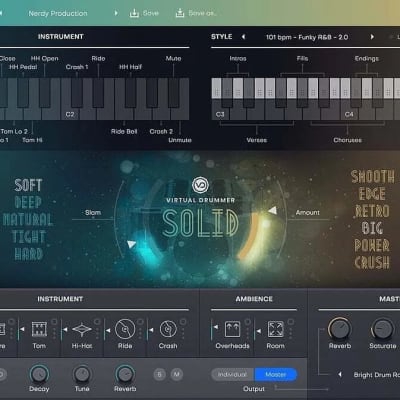This screenshot has height=400, width=400.
Task: Click the Choruses label below style keys
Action: pos(347,140)
